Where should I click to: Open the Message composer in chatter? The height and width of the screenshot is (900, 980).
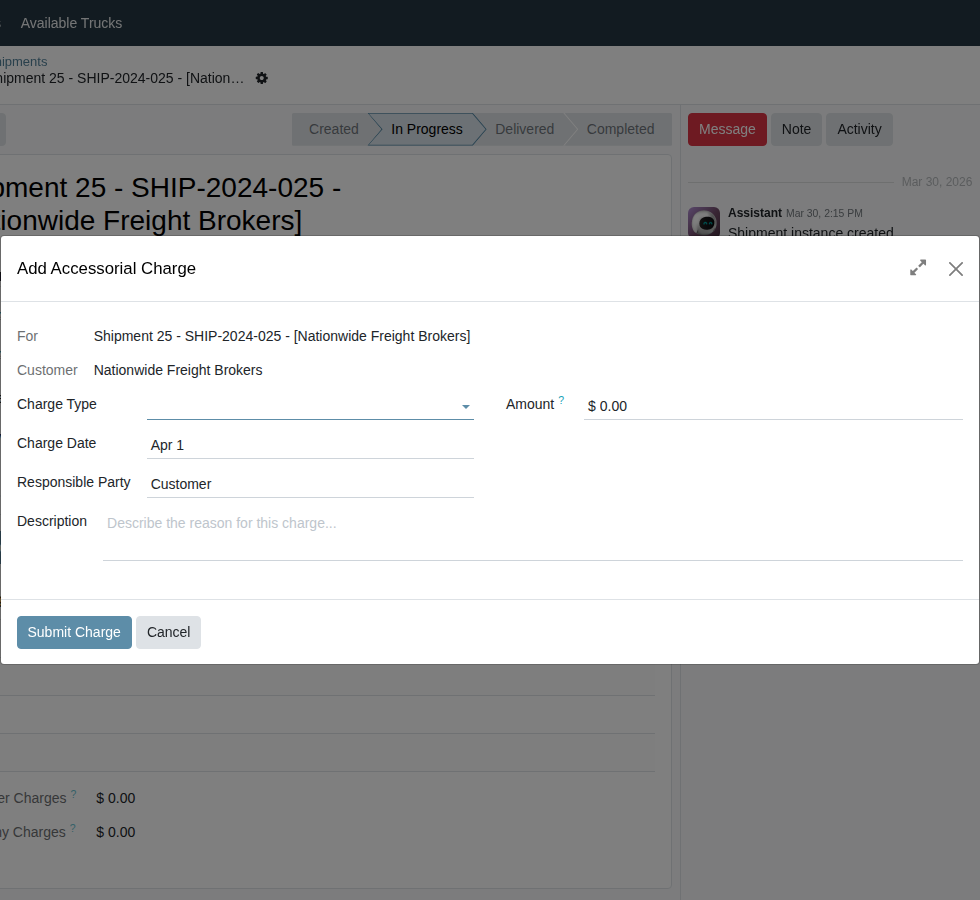727,129
